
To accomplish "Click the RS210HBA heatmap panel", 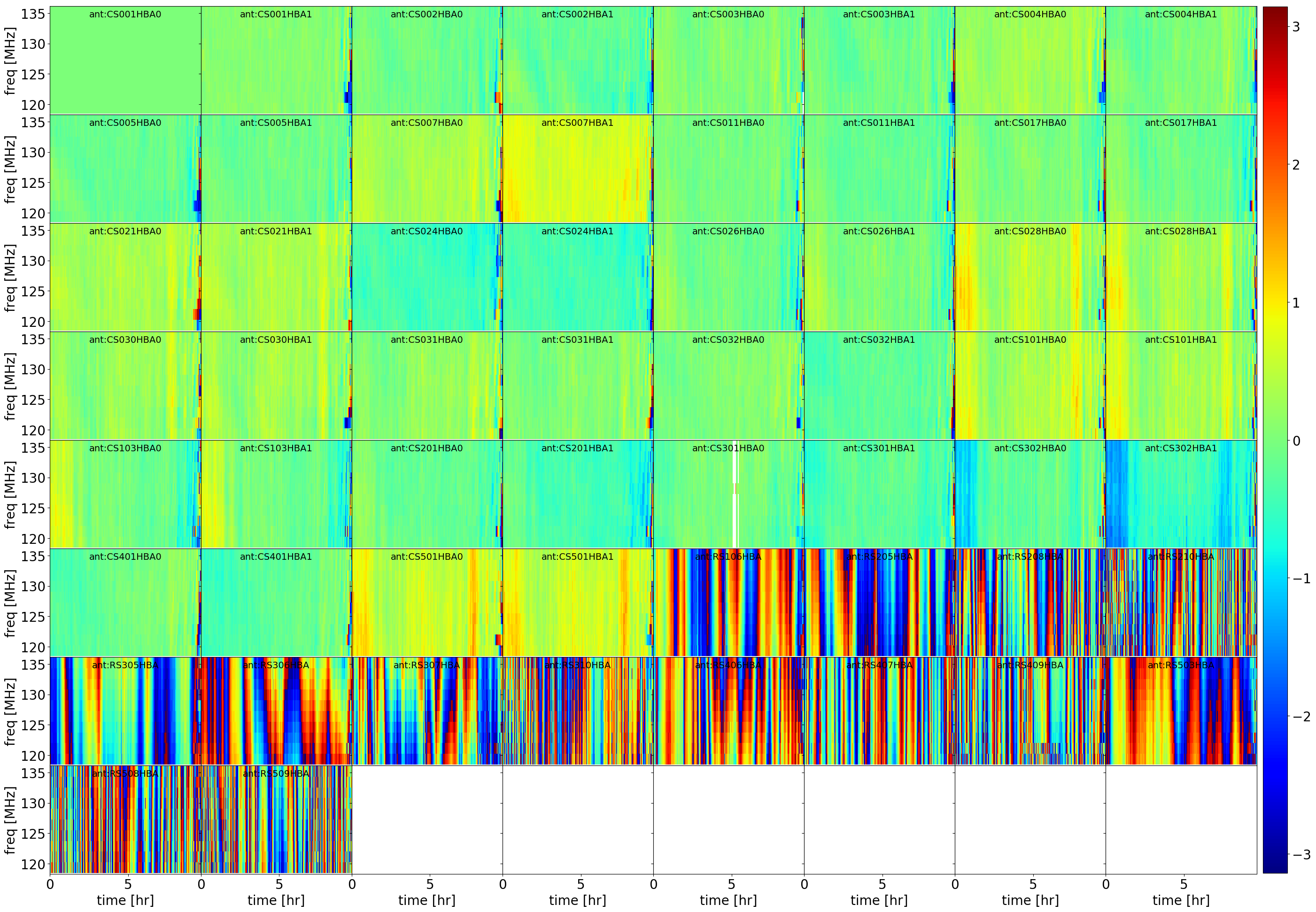I will click(1181, 603).
